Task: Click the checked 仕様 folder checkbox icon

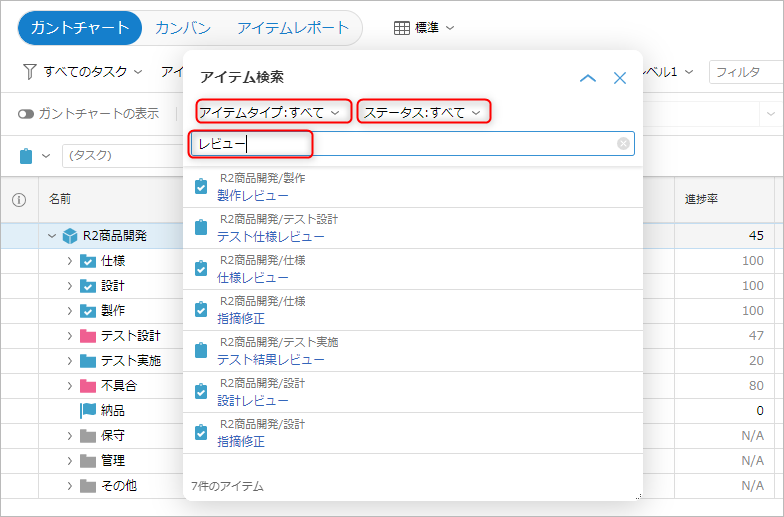Action: (87, 261)
